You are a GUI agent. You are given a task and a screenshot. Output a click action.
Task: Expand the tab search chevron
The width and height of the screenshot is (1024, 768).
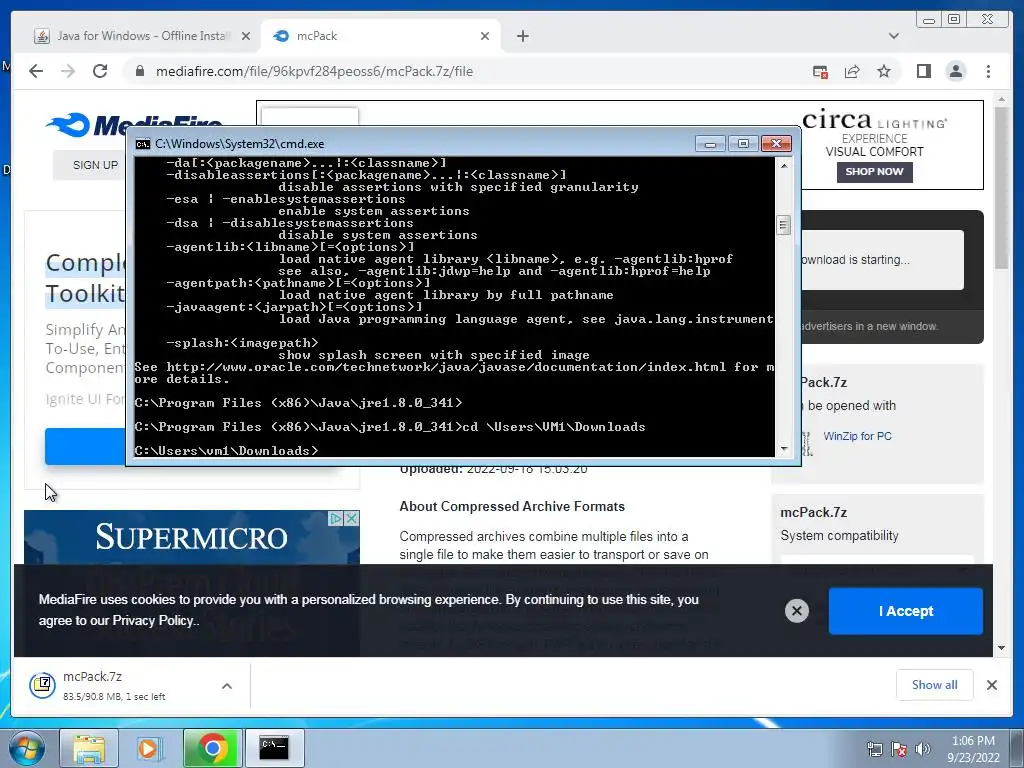pyautogui.click(x=893, y=36)
